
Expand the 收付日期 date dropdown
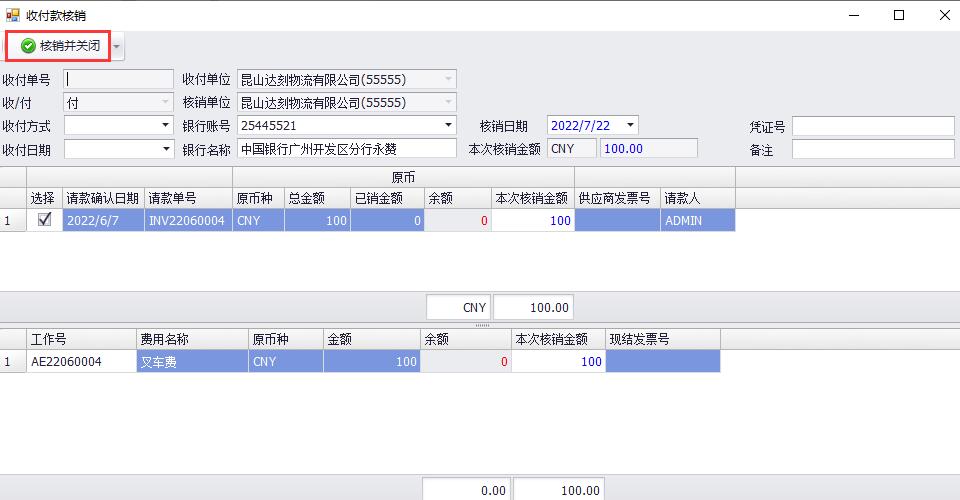(x=165, y=149)
